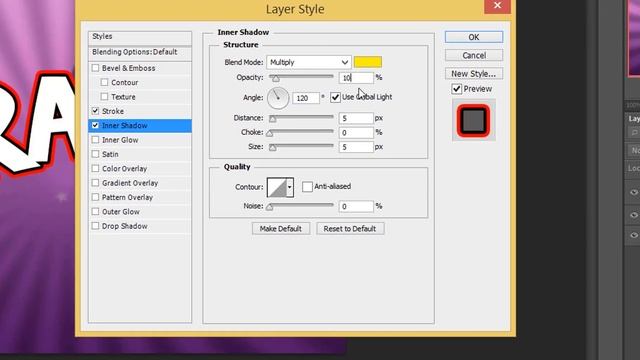Click the OK button

(x=474, y=37)
